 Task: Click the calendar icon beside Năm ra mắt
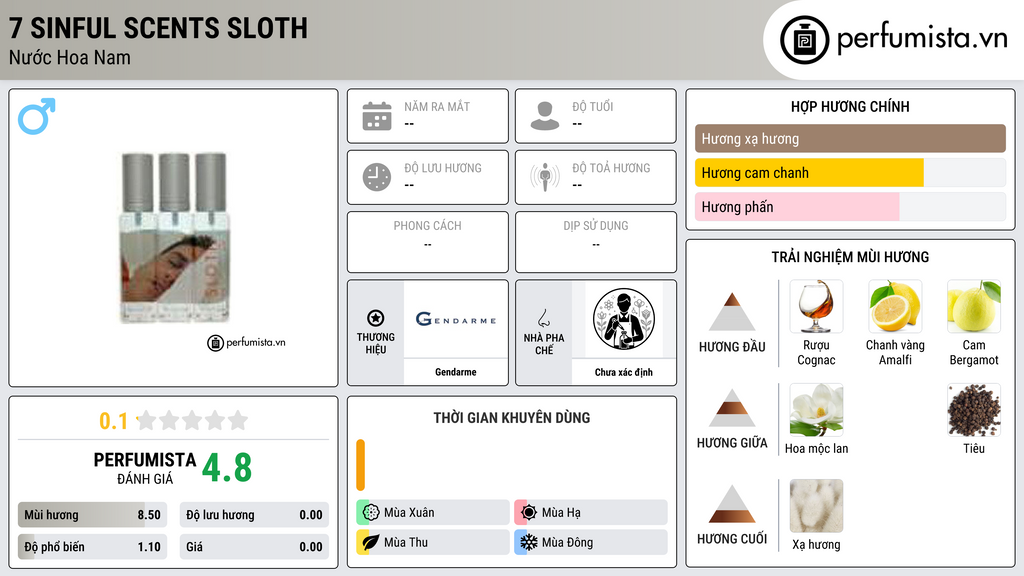377,116
